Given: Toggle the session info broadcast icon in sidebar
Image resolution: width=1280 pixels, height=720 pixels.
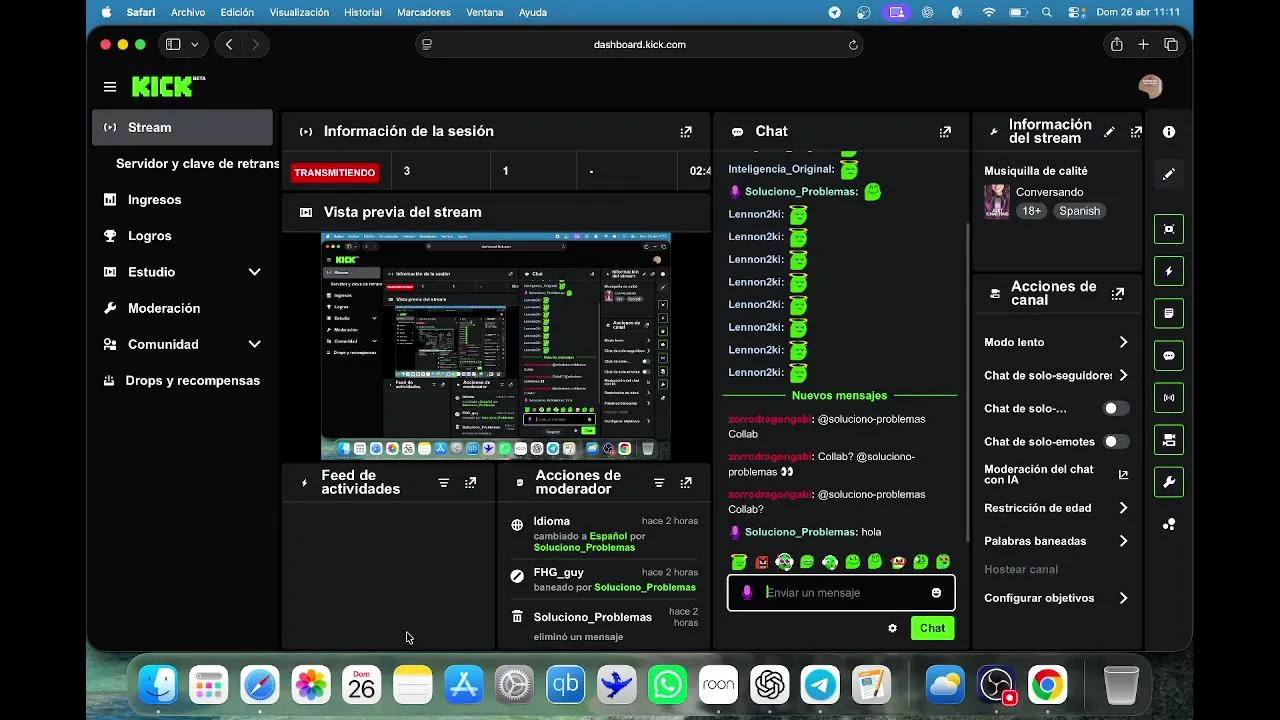Looking at the screenshot, I should pos(1169,397).
